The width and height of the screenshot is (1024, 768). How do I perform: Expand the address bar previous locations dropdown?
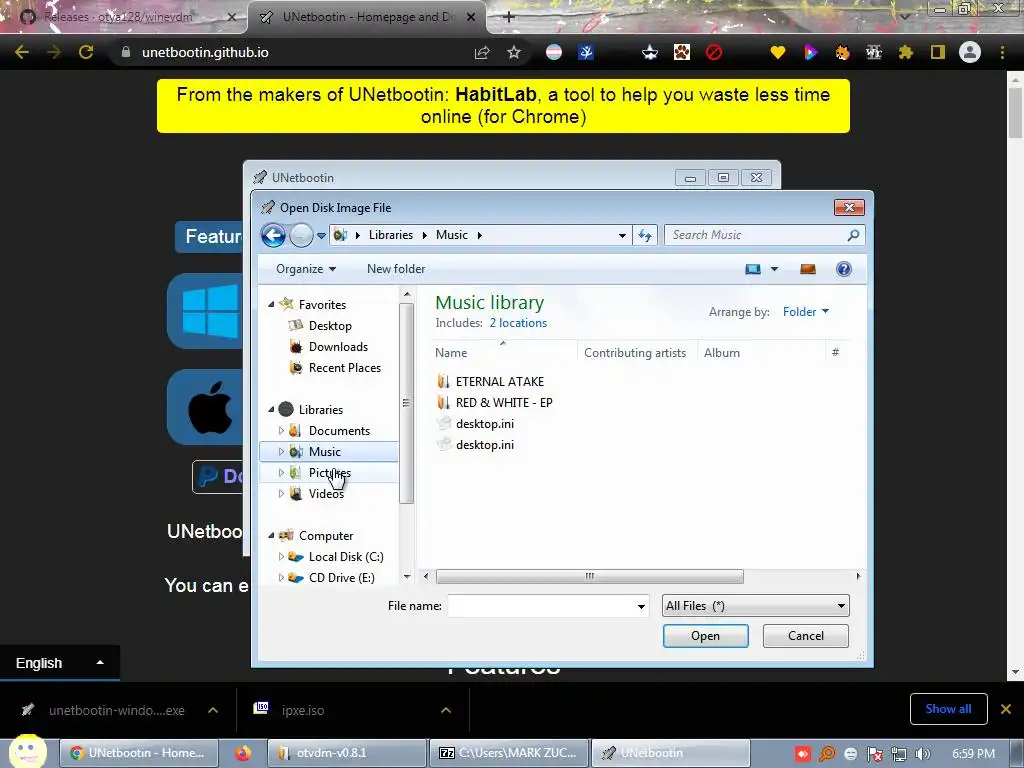click(622, 236)
